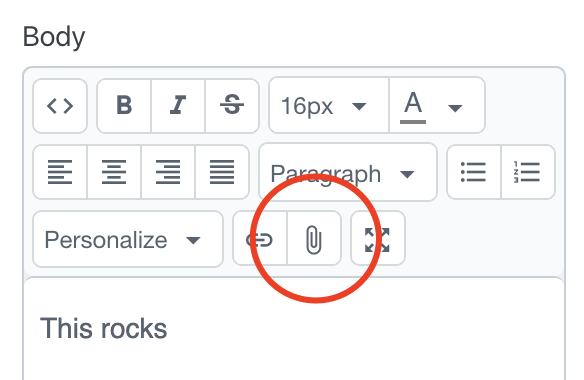Click the Body field label
The height and width of the screenshot is (380, 584).
point(54,37)
